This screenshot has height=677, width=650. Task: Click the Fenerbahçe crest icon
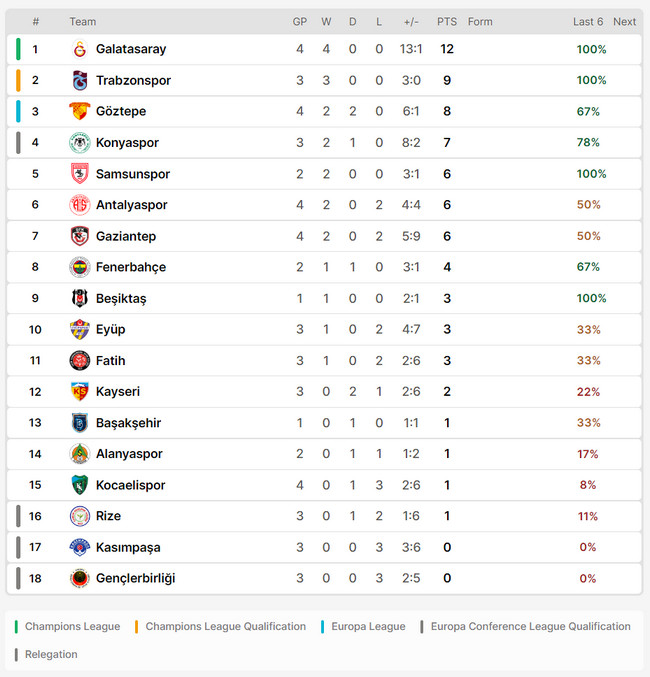point(80,267)
